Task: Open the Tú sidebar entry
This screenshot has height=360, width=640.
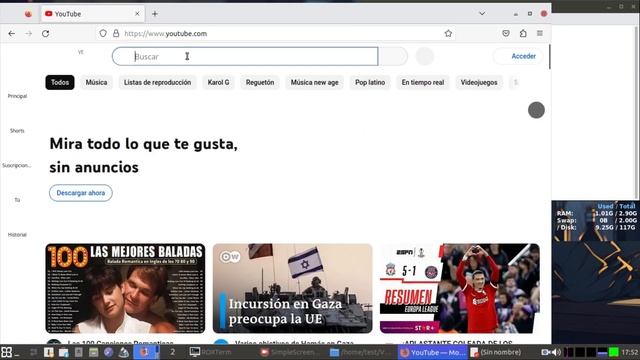Action: (17, 200)
